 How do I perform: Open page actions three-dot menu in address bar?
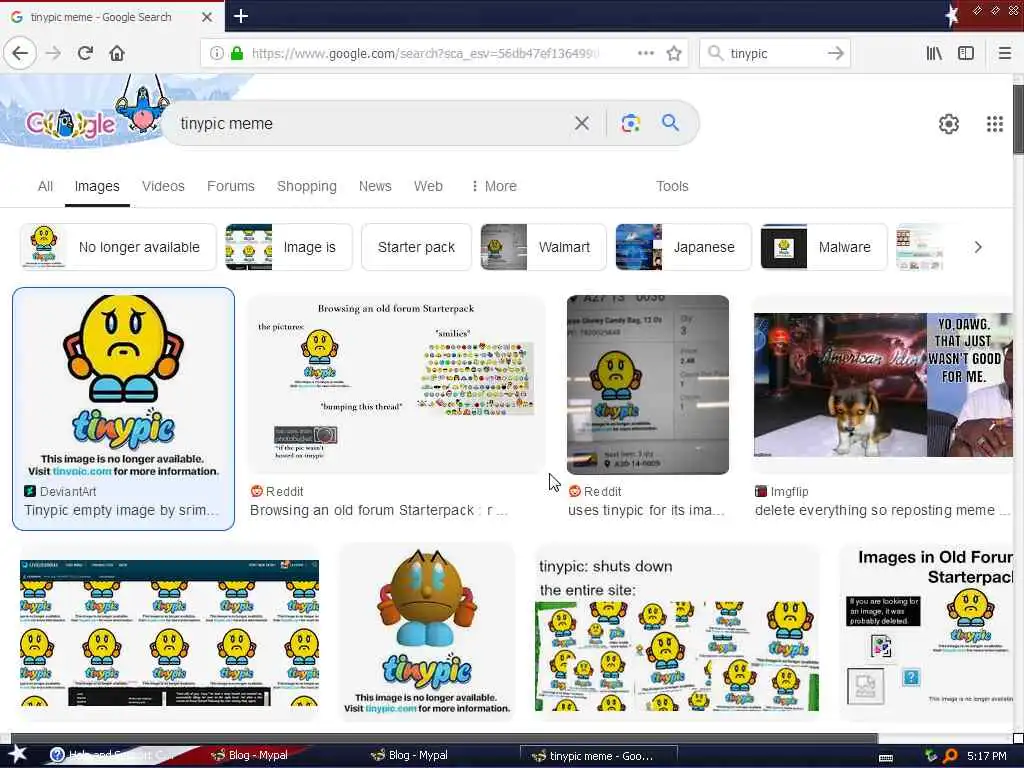(645, 53)
